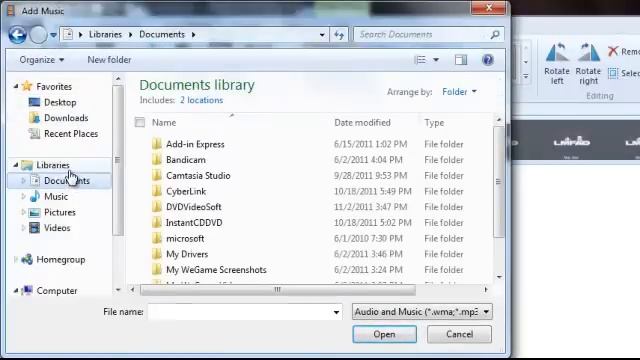Click the Cancel button
This screenshot has width=640, height=360.
[459, 334]
